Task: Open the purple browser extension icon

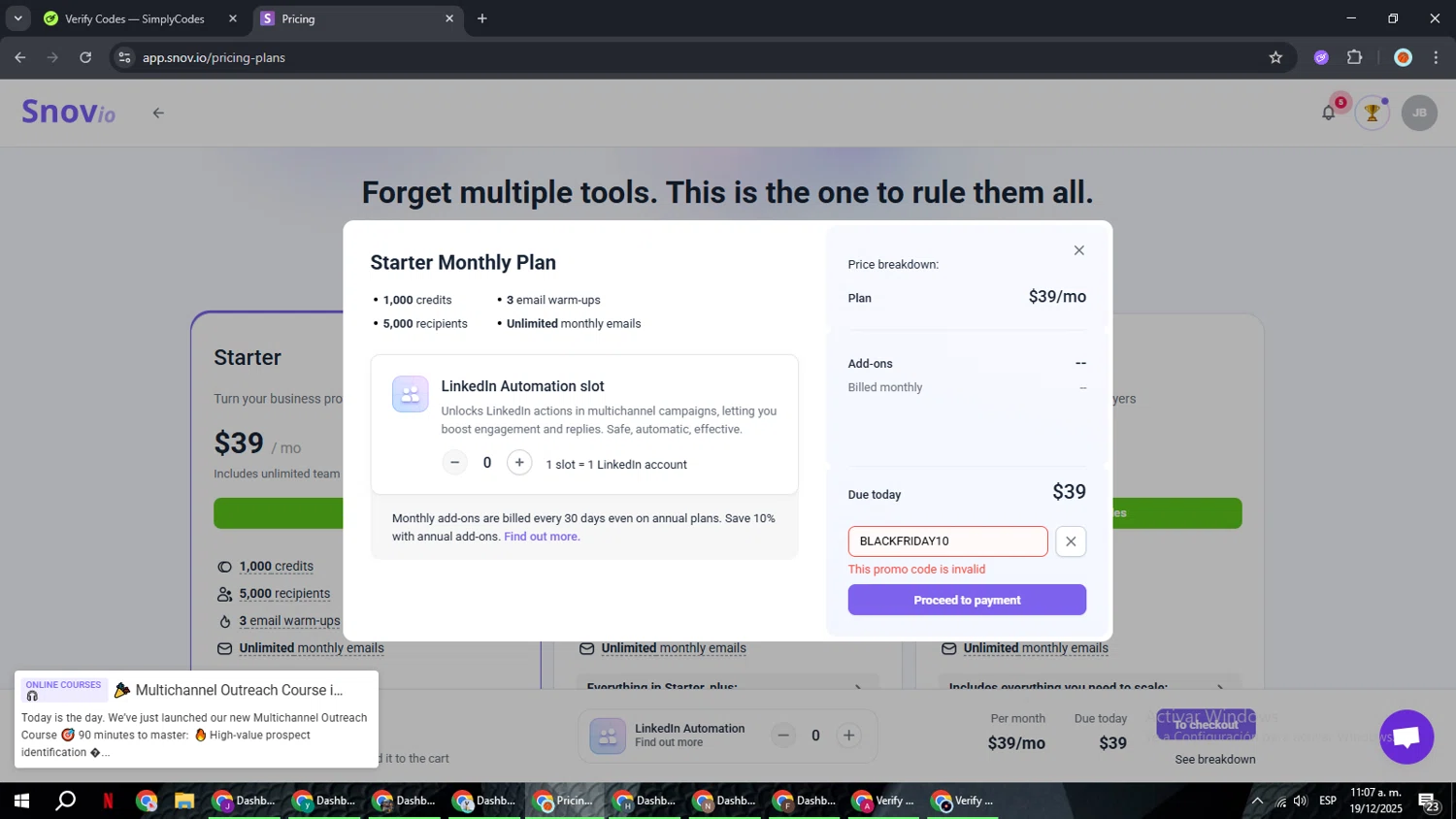Action: [x=1321, y=57]
